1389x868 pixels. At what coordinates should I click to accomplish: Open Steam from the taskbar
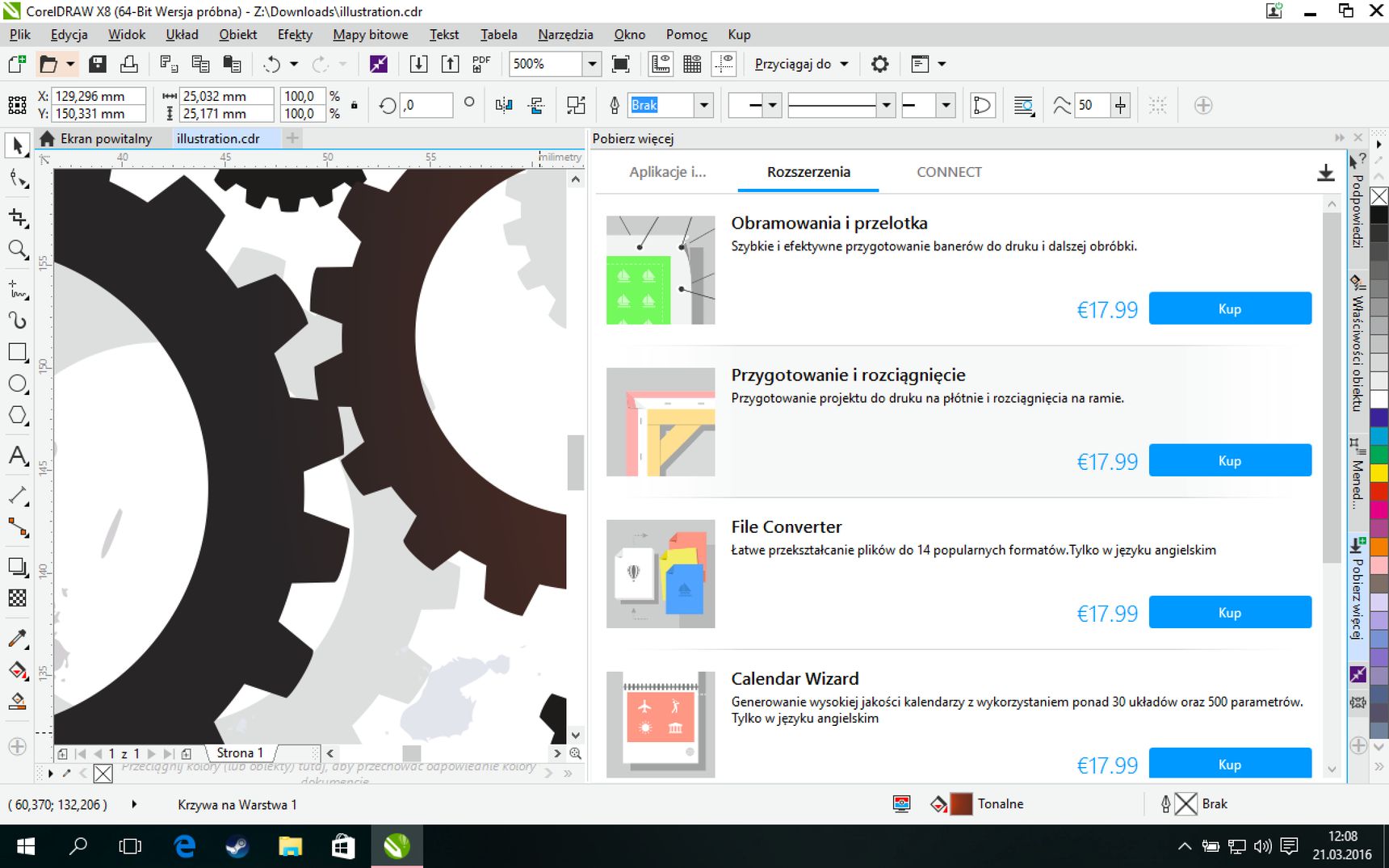click(x=237, y=846)
